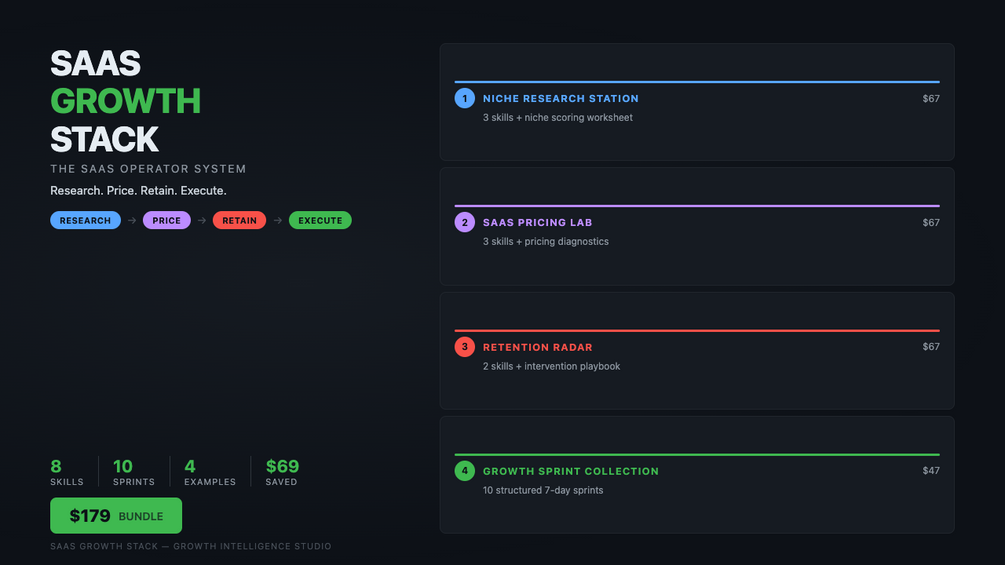Click the arrow between Price and Retain
The image size is (1005, 565).
202,221
